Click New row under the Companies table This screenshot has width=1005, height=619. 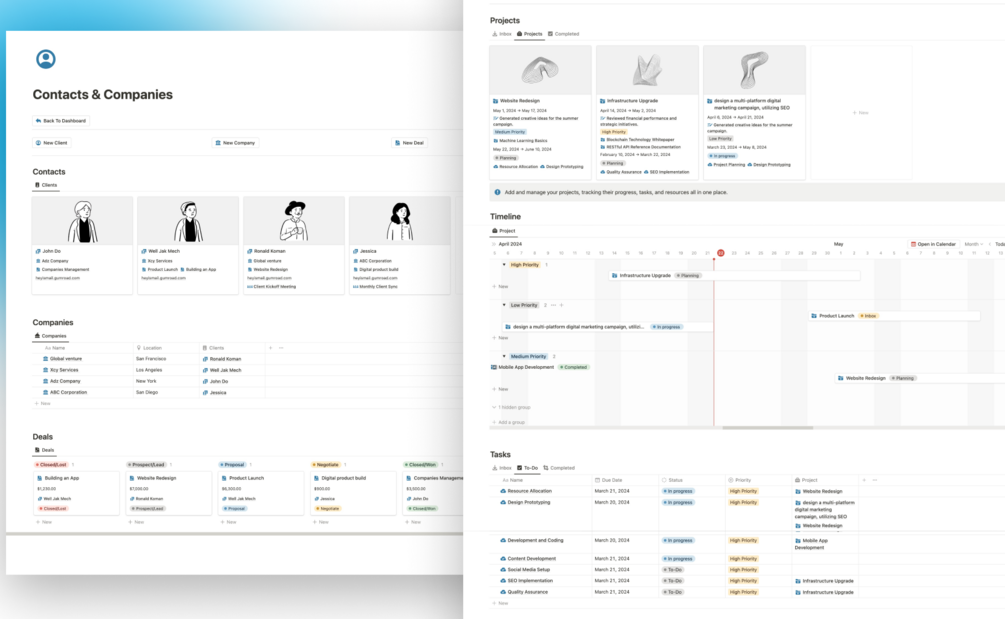42,404
